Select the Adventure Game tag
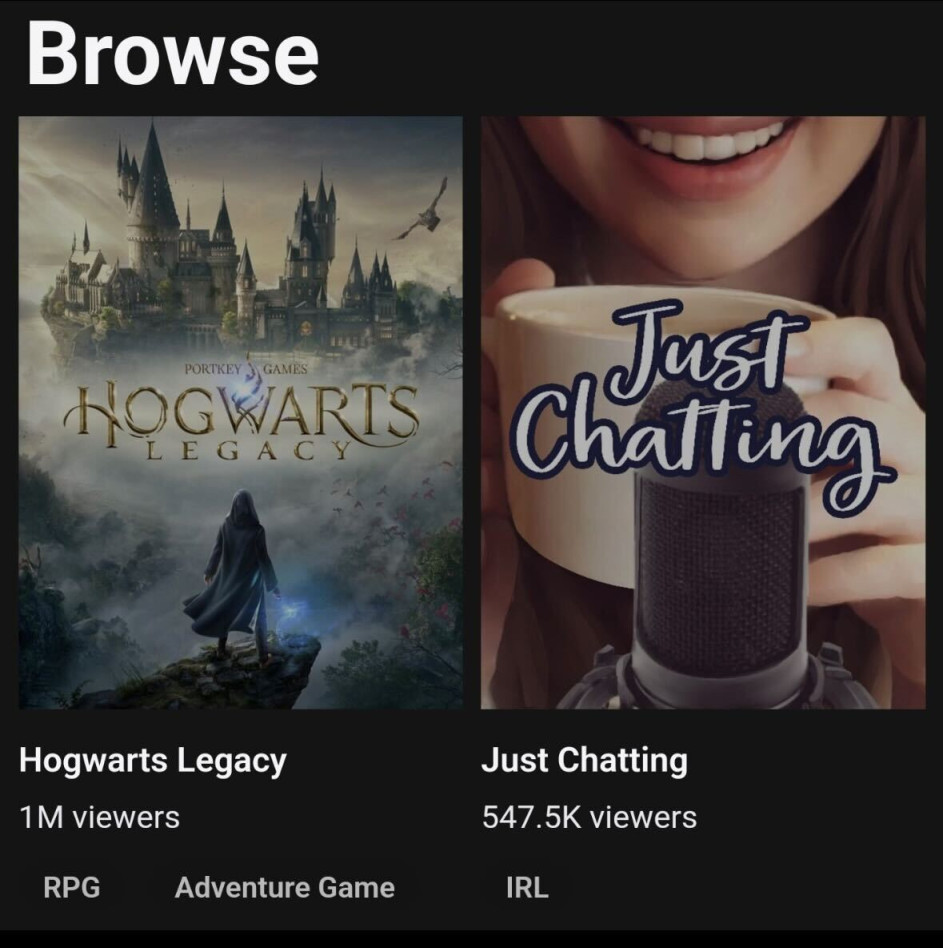Image resolution: width=943 pixels, height=948 pixels. (285, 888)
